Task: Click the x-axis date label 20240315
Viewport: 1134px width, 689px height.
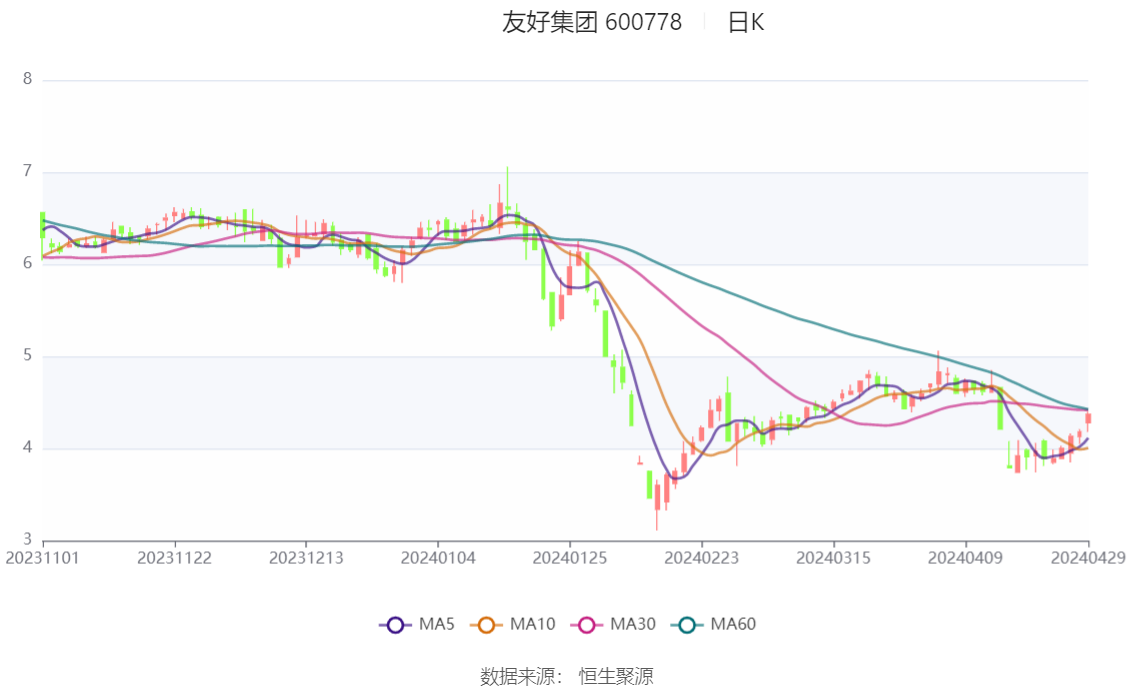Action: pyautogui.click(x=833, y=558)
